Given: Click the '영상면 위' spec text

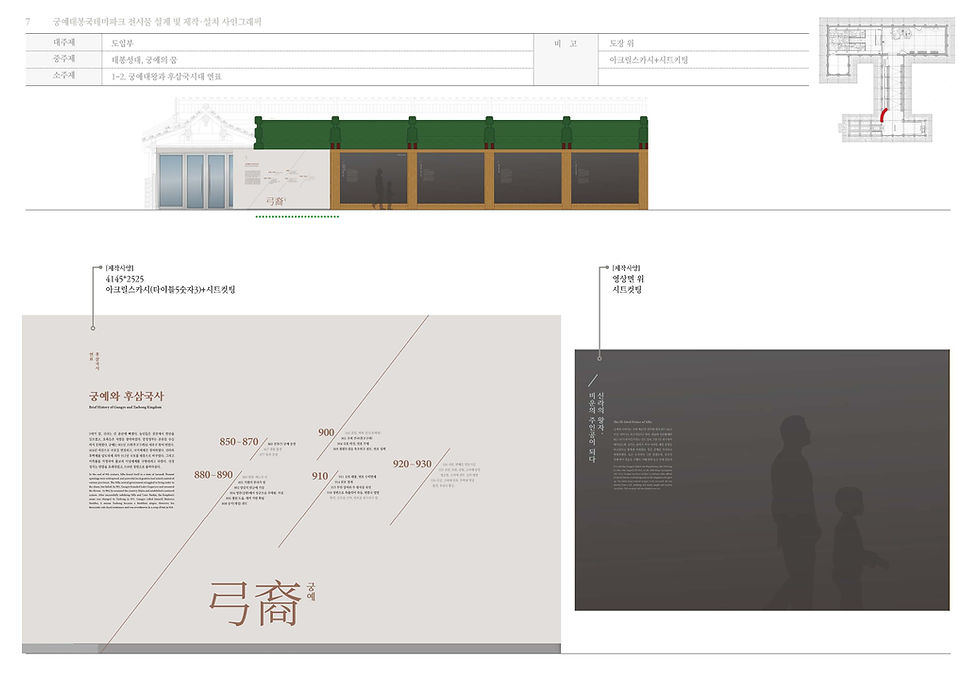Looking at the screenshot, I should click(628, 279).
